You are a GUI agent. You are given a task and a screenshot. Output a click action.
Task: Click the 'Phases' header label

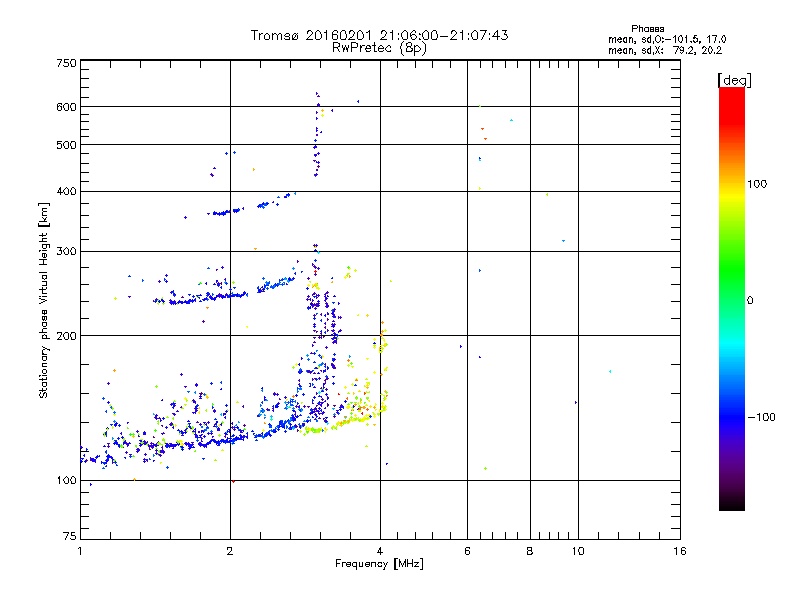pyautogui.click(x=647, y=29)
